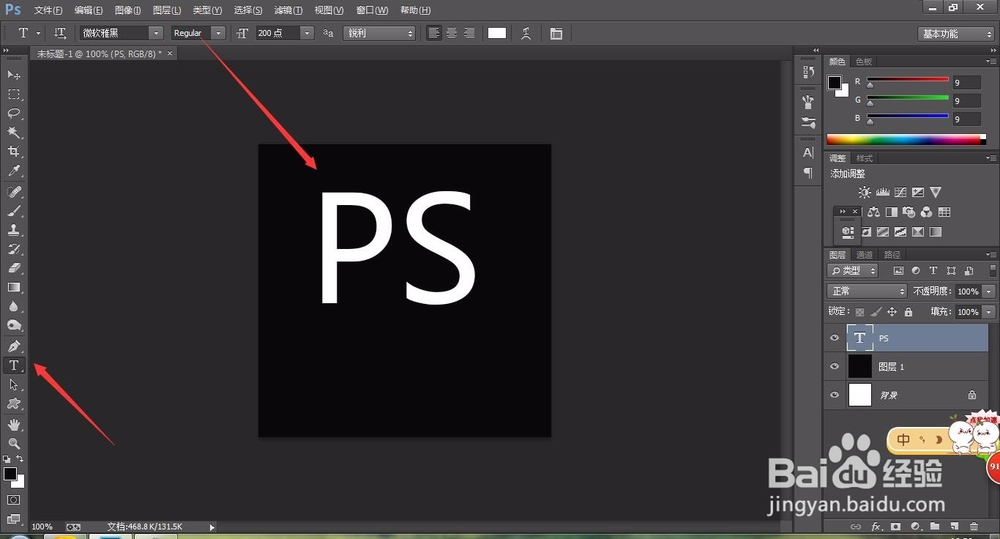Add a Brightness/Contrast adjustment
Viewport: 1000px width, 539px height.
coord(864,192)
